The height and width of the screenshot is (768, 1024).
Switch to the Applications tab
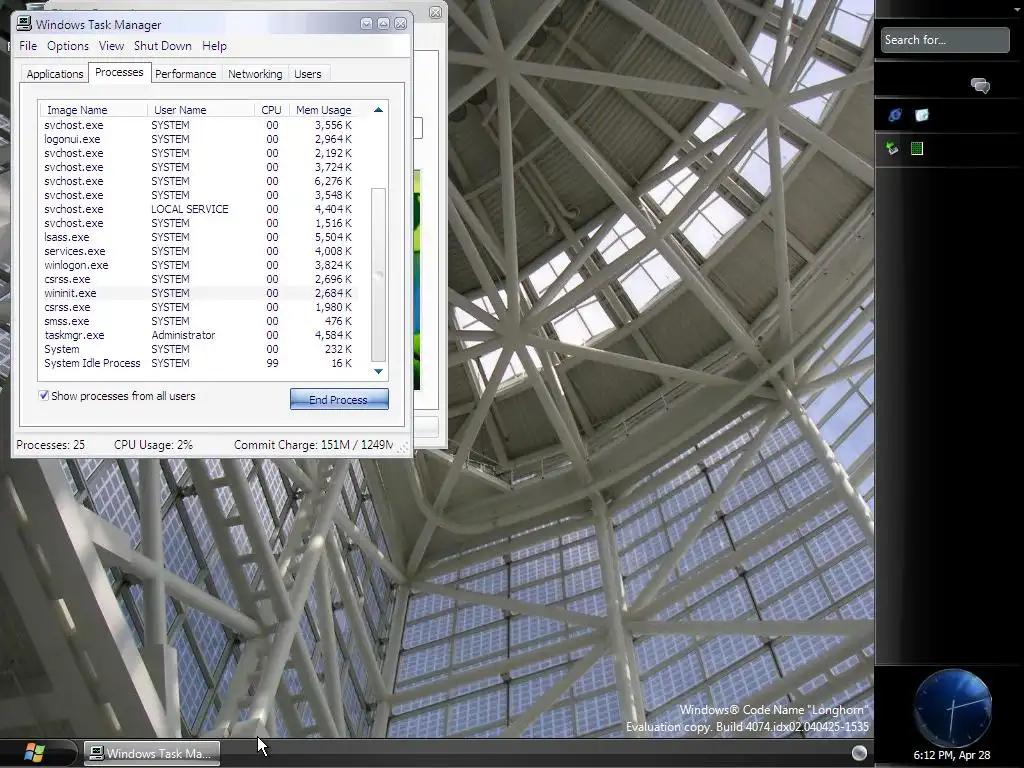tap(55, 74)
